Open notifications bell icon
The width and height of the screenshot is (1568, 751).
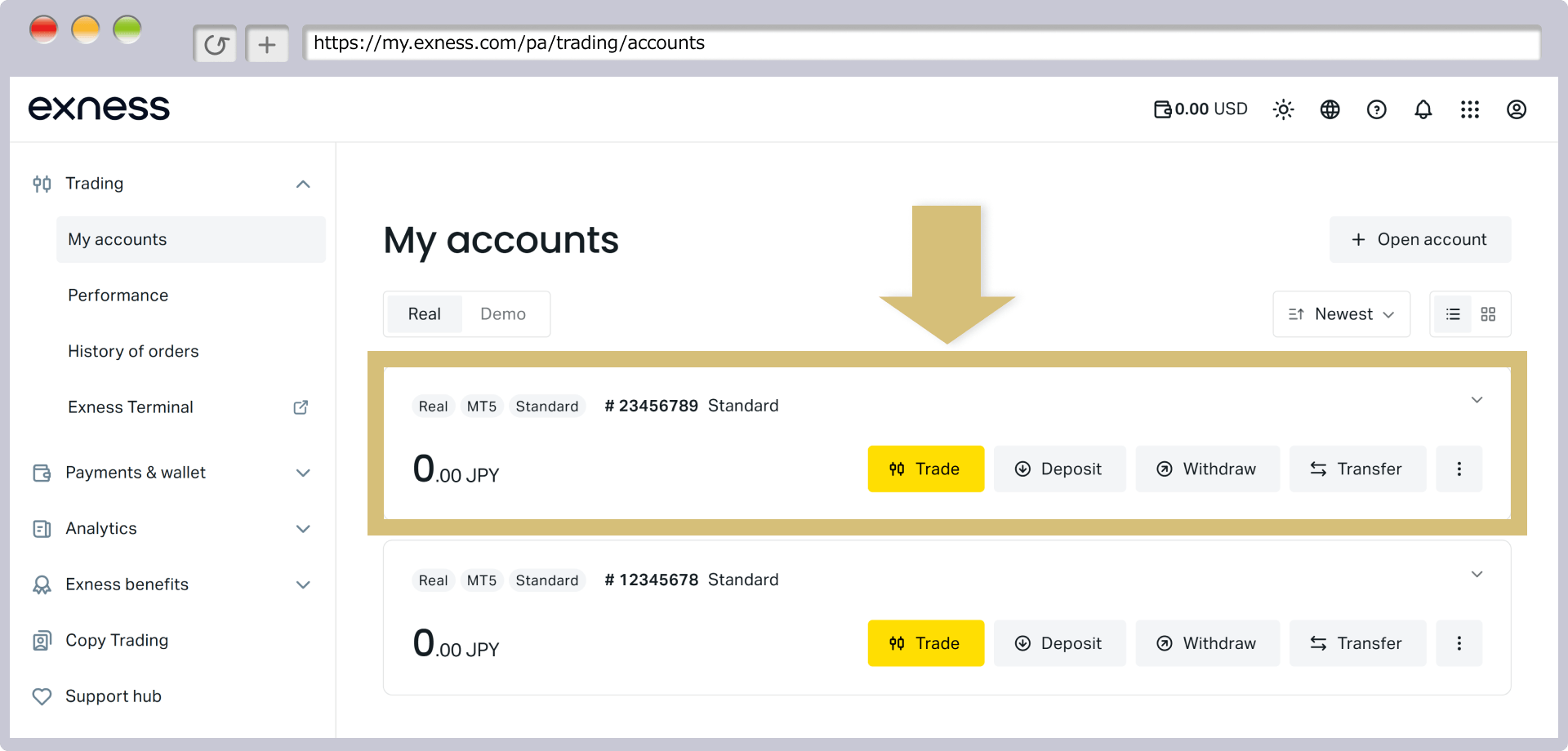click(x=1423, y=109)
